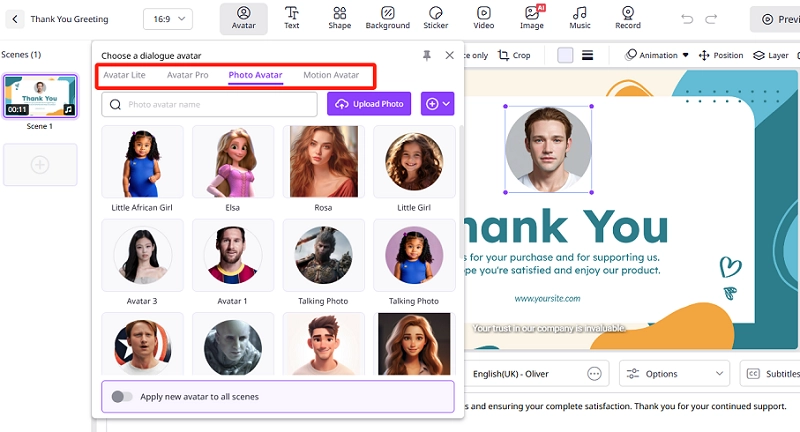The height and width of the screenshot is (432, 800).
Task: Switch to the Motion Avatar tab
Action: click(331, 75)
